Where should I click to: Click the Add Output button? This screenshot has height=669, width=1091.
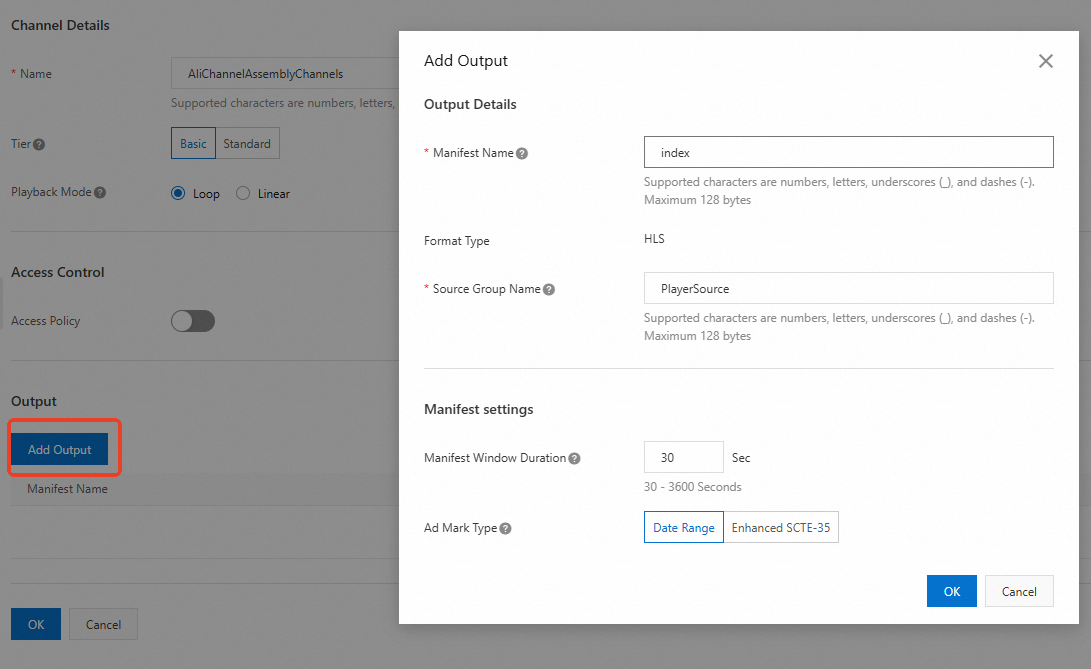click(x=60, y=450)
